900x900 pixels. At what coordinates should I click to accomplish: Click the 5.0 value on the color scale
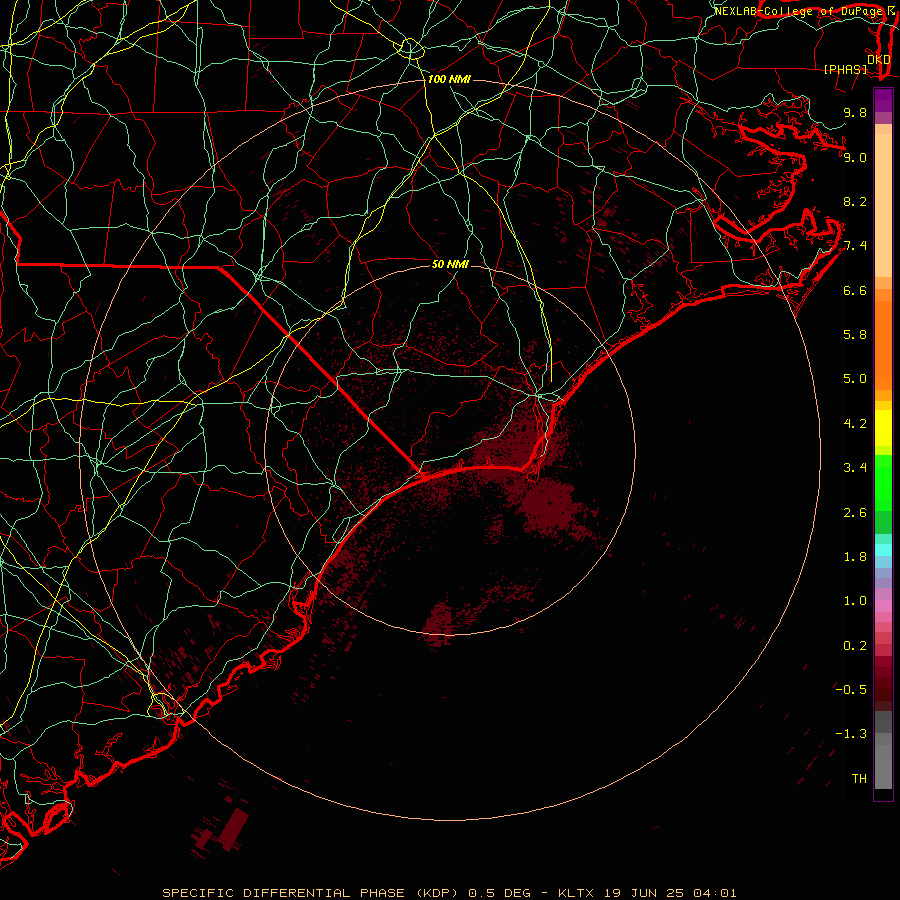[855, 379]
